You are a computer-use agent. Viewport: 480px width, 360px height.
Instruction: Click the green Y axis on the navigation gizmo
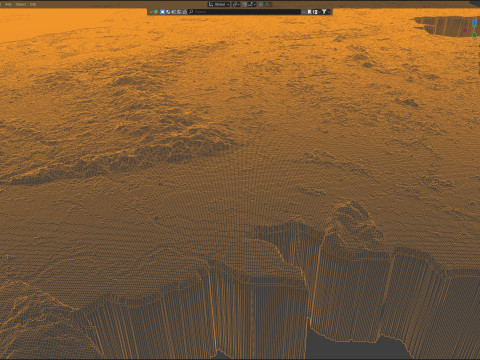click(x=475, y=35)
